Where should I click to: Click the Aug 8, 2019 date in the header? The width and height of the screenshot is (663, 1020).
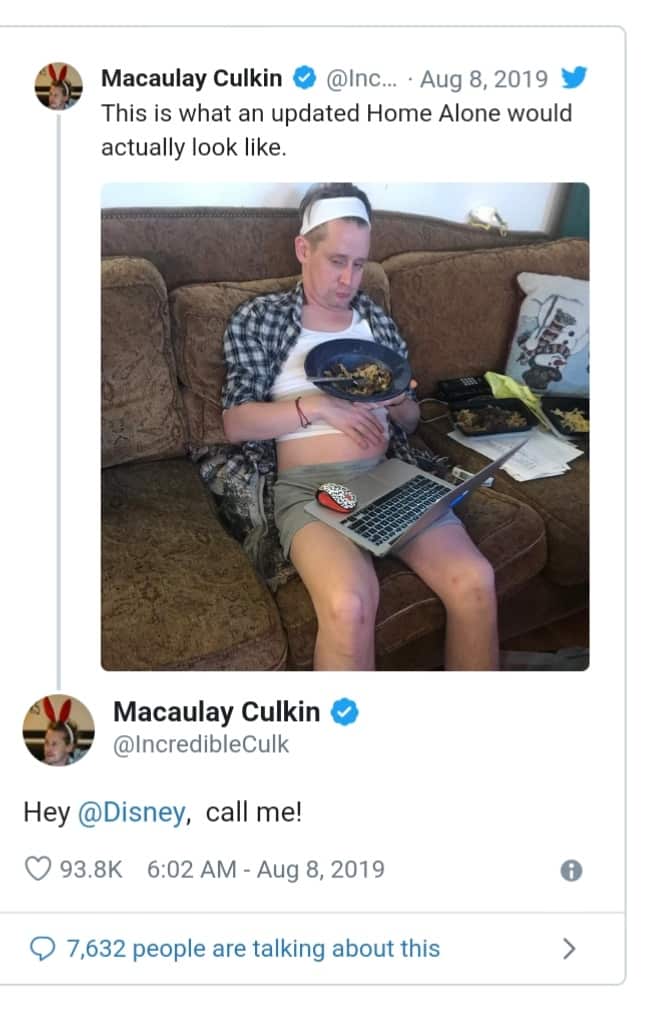484,79
